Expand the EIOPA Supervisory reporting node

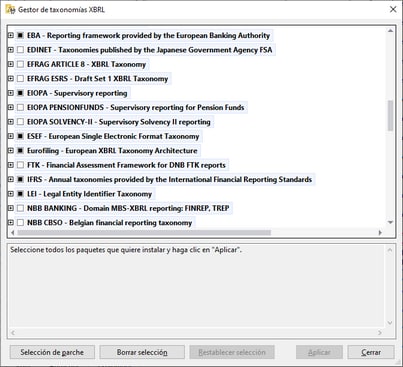coord(11,93)
